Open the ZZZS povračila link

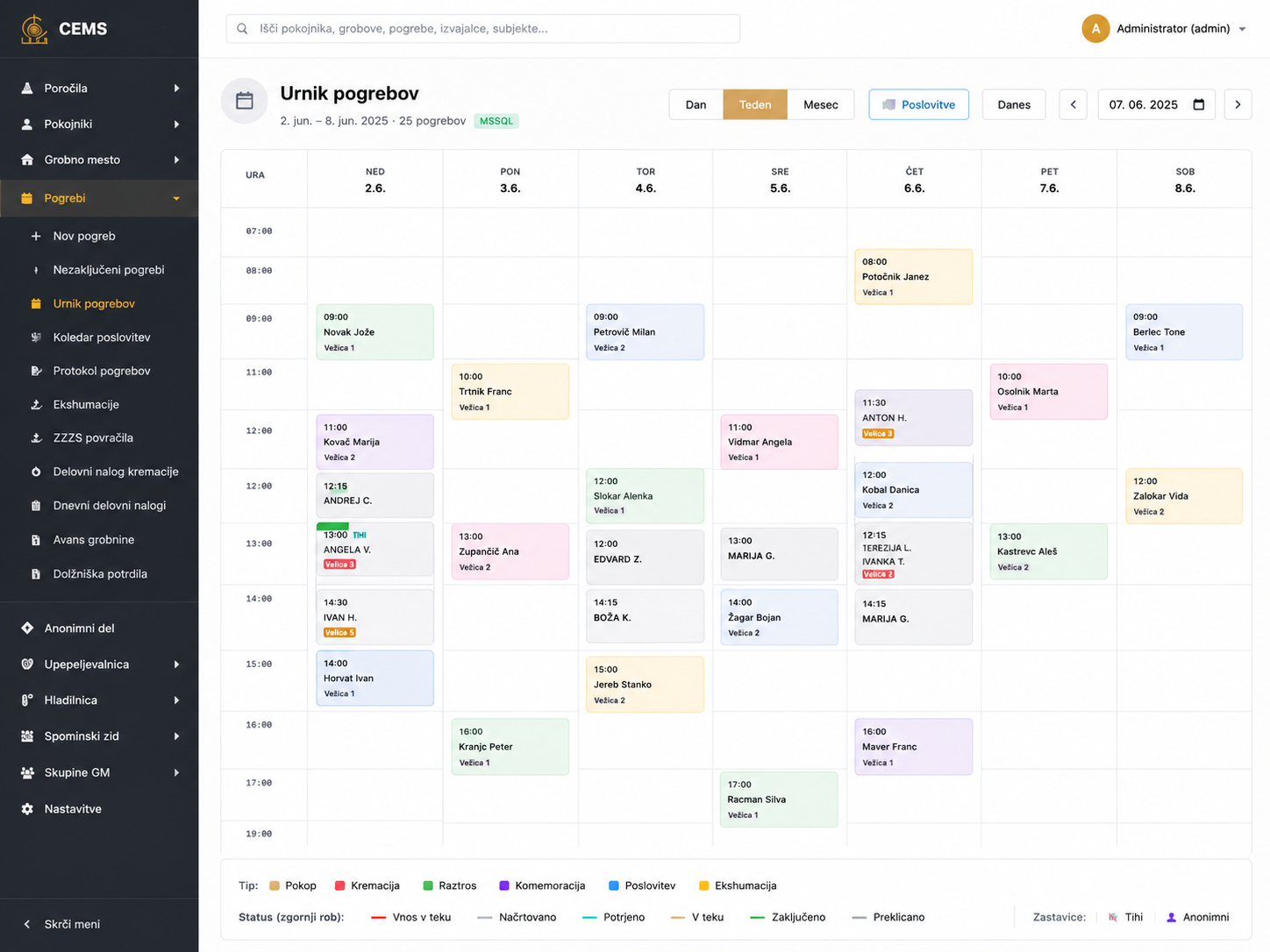click(x=93, y=438)
